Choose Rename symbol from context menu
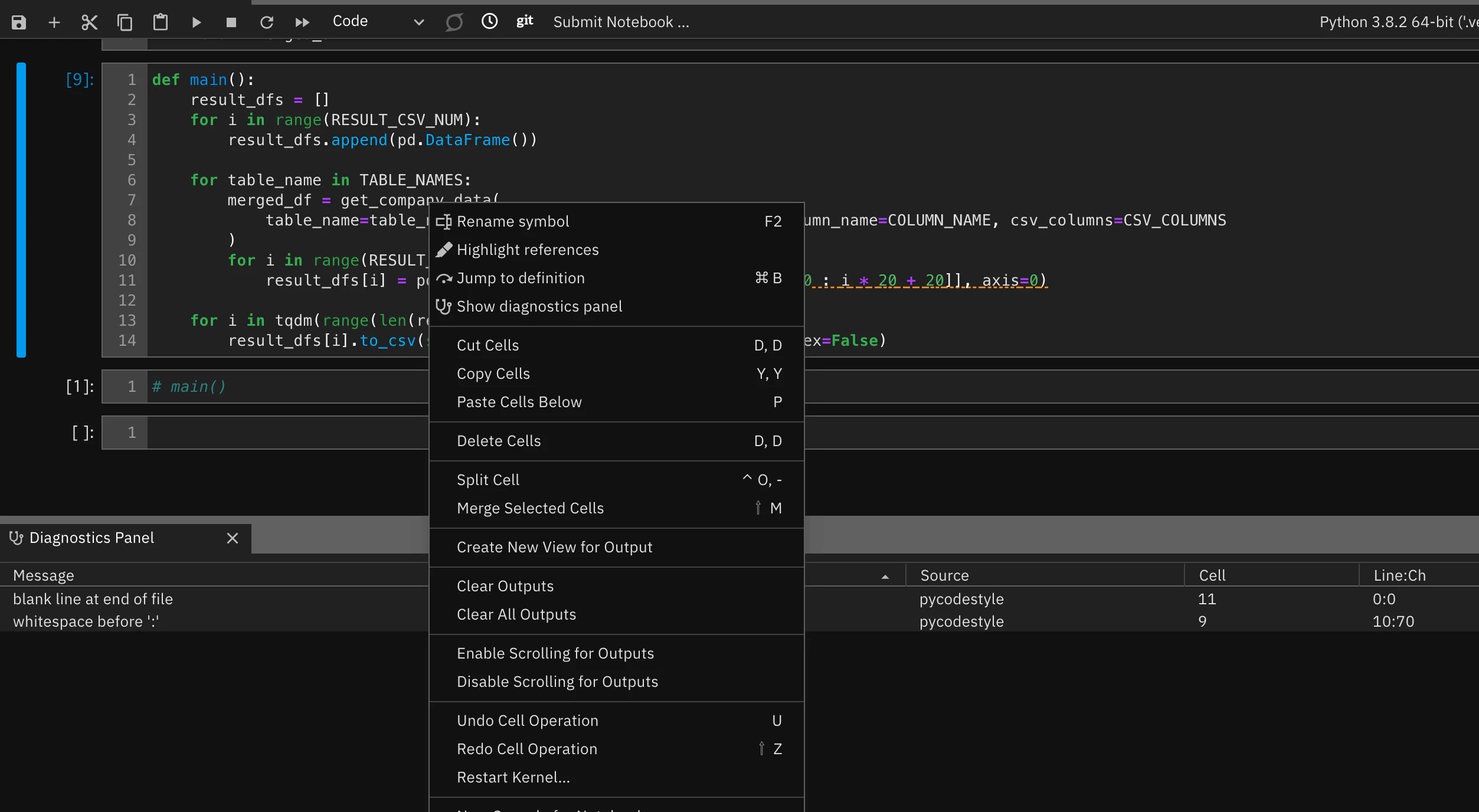The height and width of the screenshot is (812, 1479). [x=617, y=221]
